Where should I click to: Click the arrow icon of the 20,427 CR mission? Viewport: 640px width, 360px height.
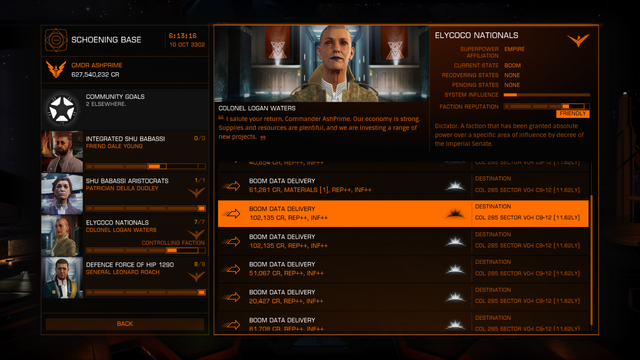[x=231, y=297]
